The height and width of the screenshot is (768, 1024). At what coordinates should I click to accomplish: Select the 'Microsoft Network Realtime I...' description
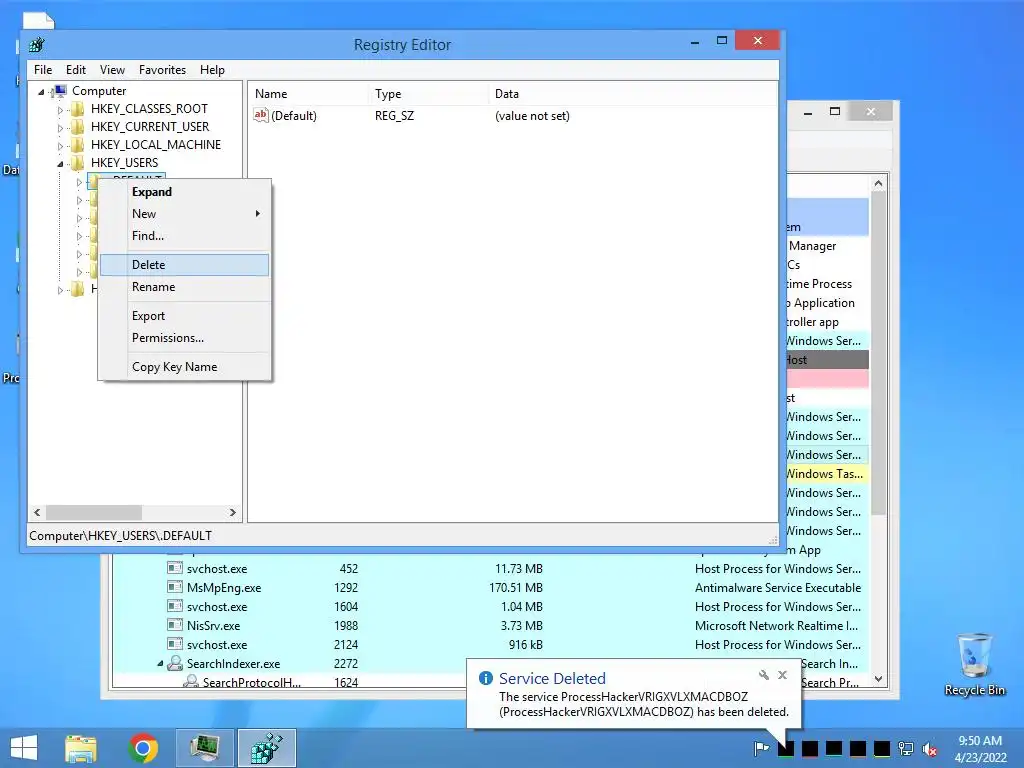point(776,626)
